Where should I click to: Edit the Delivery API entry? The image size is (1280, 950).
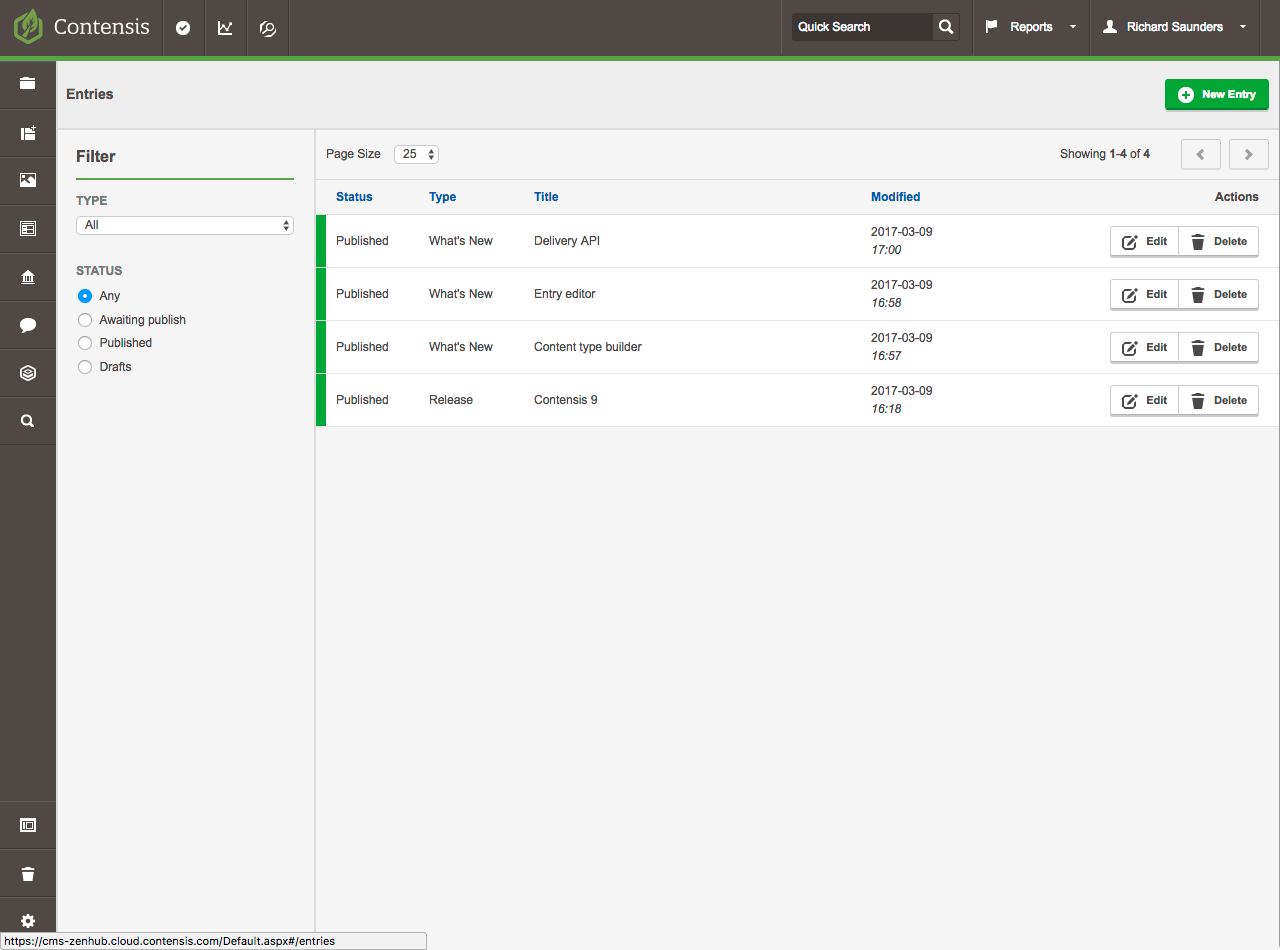(1145, 241)
